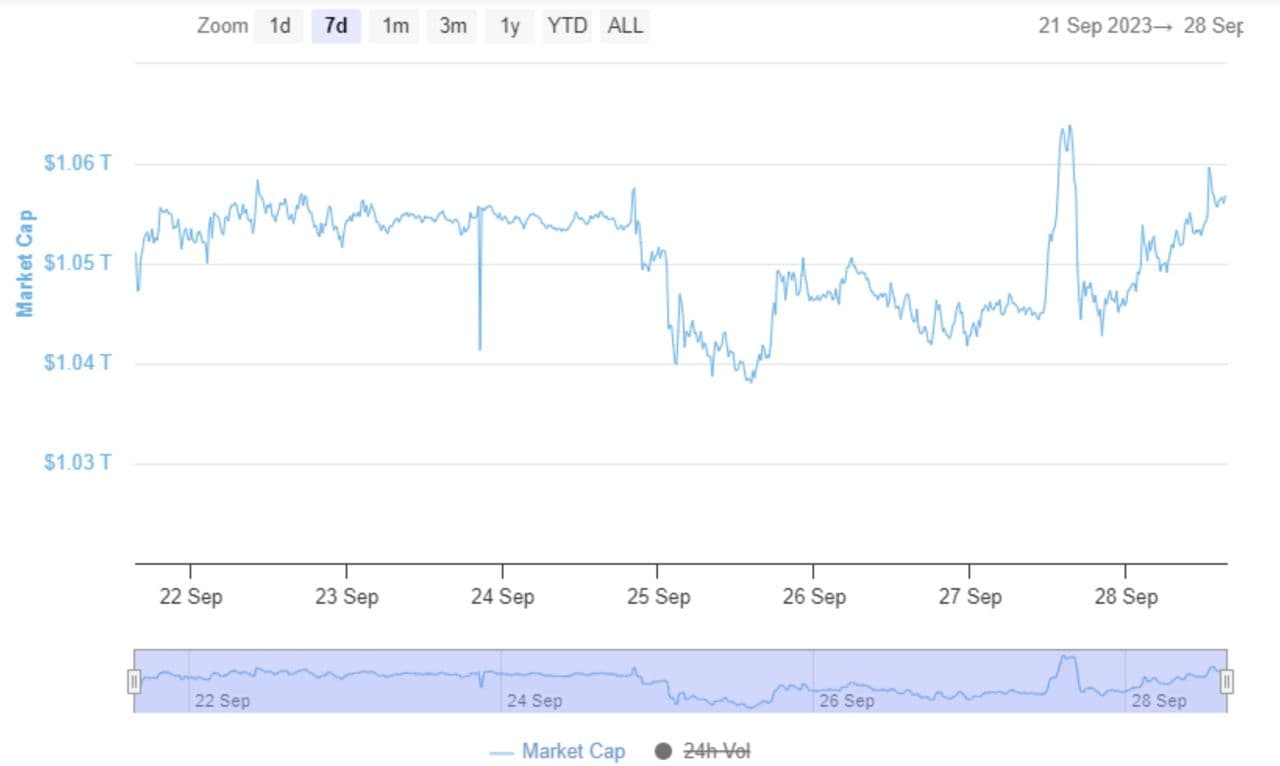Image resolution: width=1280 pixels, height=766 pixels.
Task: Toggle the Market Cap legend series
Action: coord(573,751)
